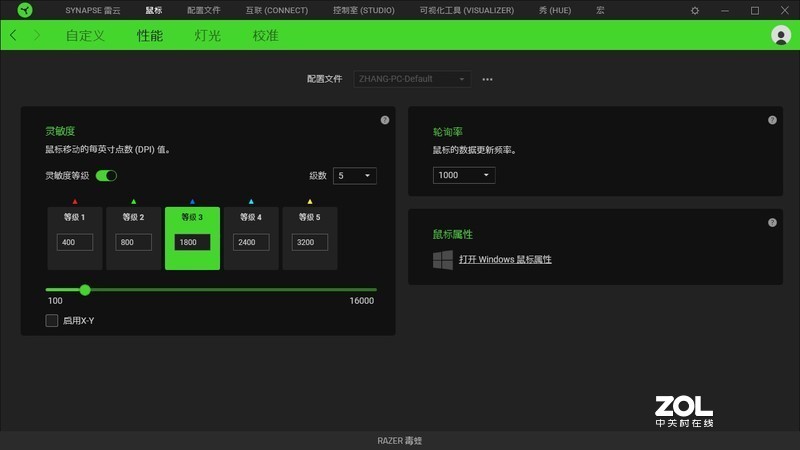Select sensitivity stage 5 card

[310, 238]
